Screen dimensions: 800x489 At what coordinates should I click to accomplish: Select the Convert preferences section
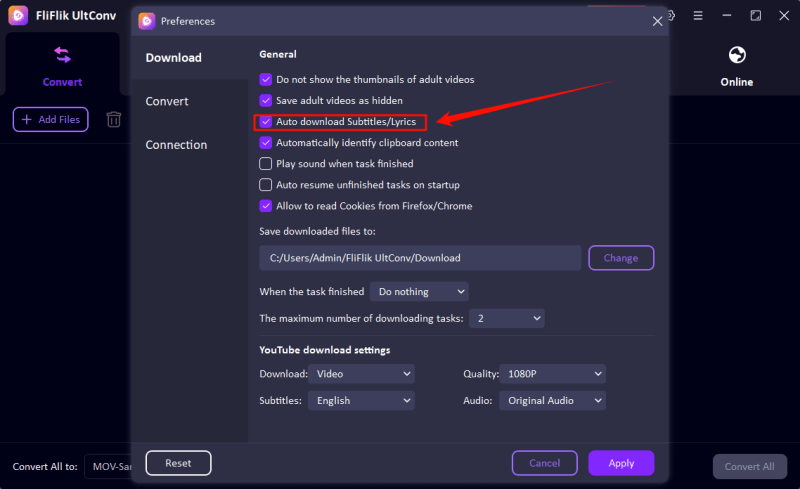[167, 101]
